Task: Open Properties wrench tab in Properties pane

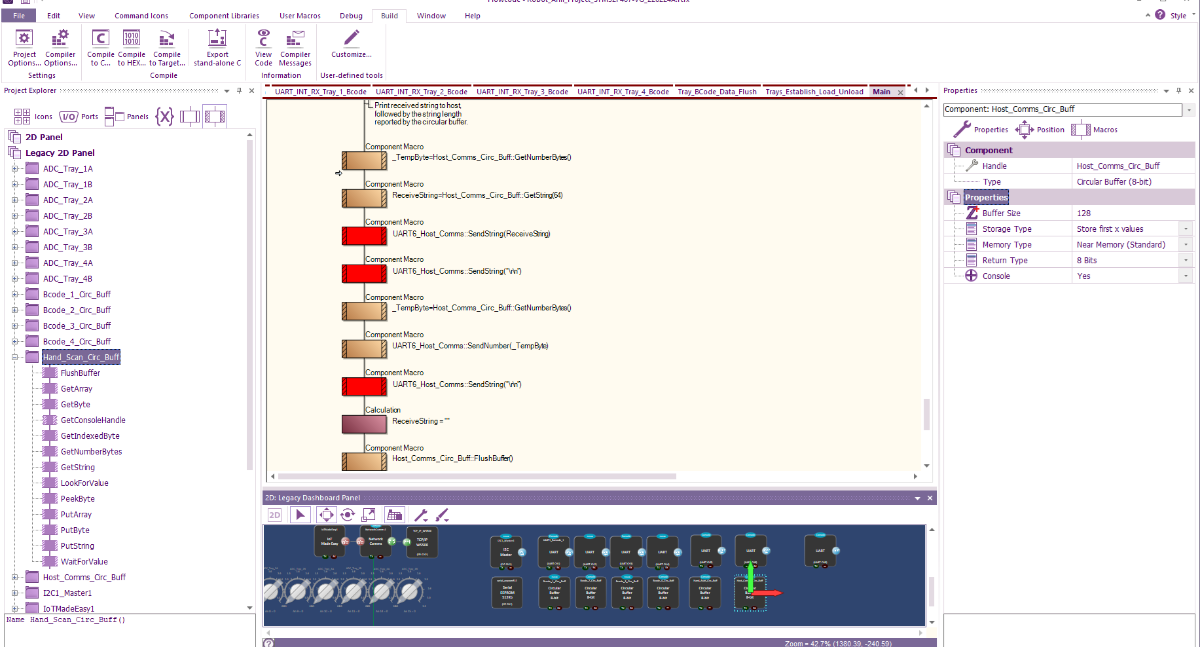Action: point(979,129)
